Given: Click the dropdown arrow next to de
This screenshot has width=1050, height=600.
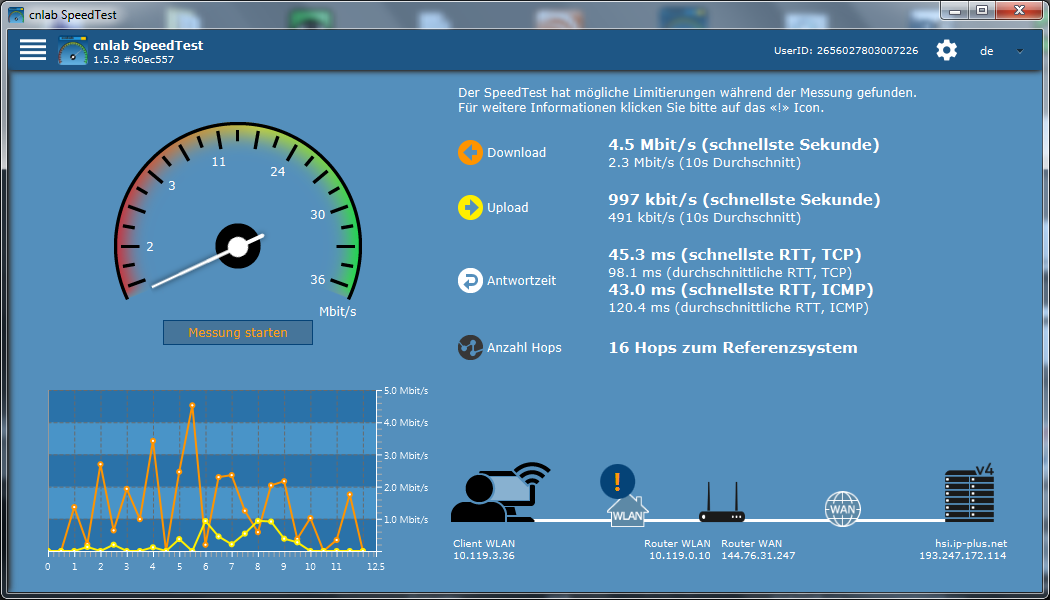Looking at the screenshot, I should point(1020,51).
